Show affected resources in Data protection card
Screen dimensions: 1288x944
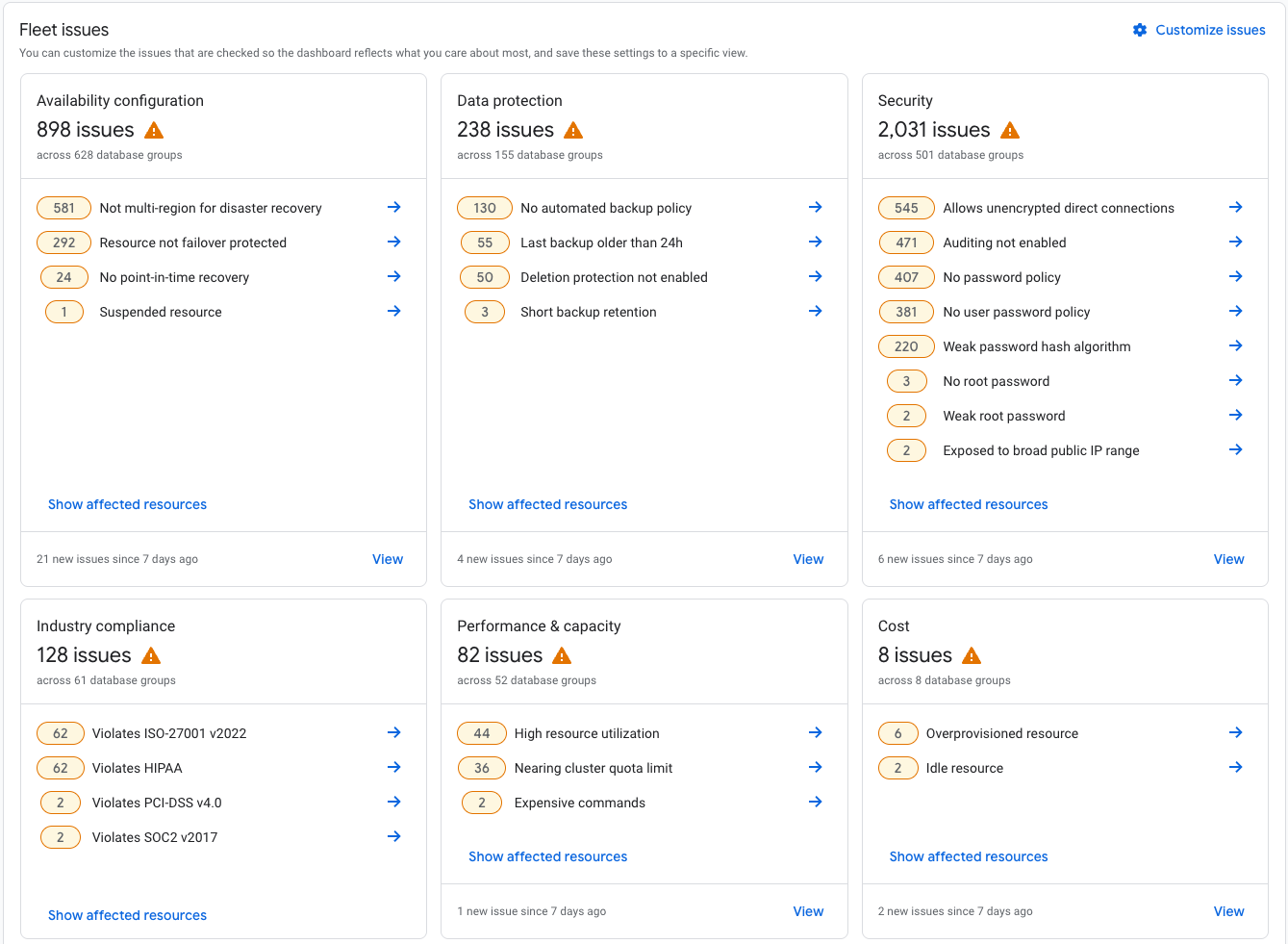coord(547,503)
